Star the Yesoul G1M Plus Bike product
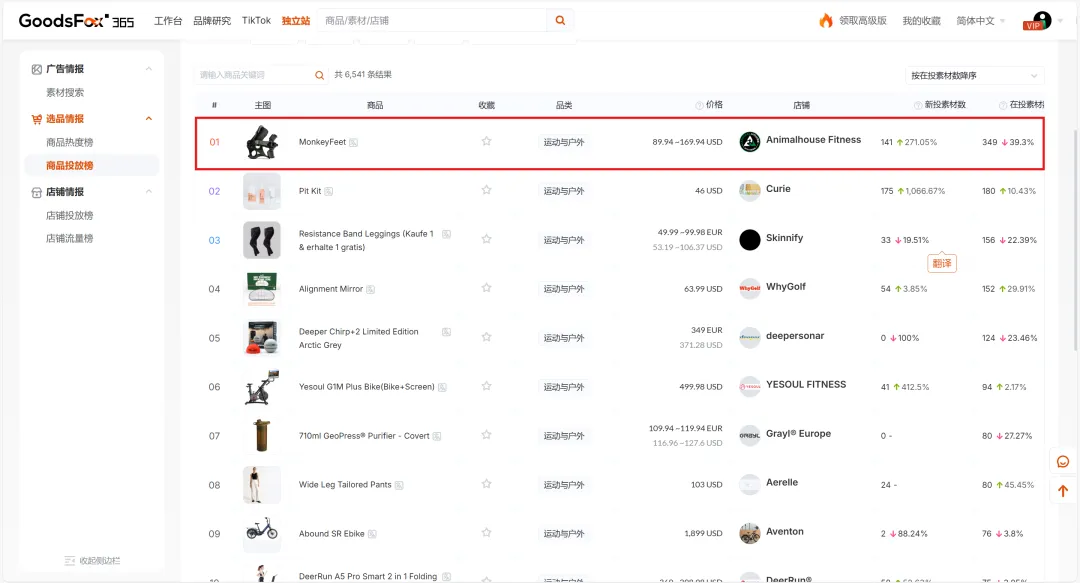 pos(486,386)
